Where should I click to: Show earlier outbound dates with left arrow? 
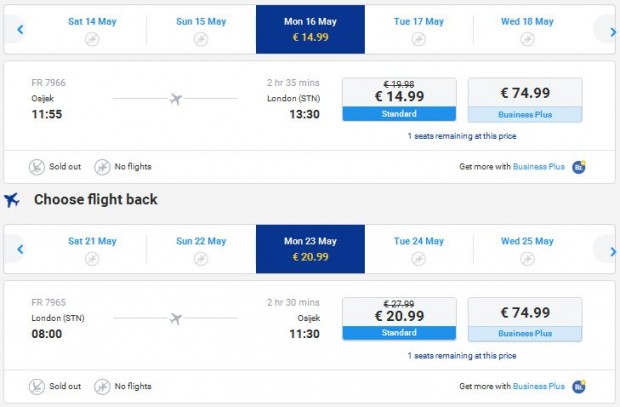(20, 30)
